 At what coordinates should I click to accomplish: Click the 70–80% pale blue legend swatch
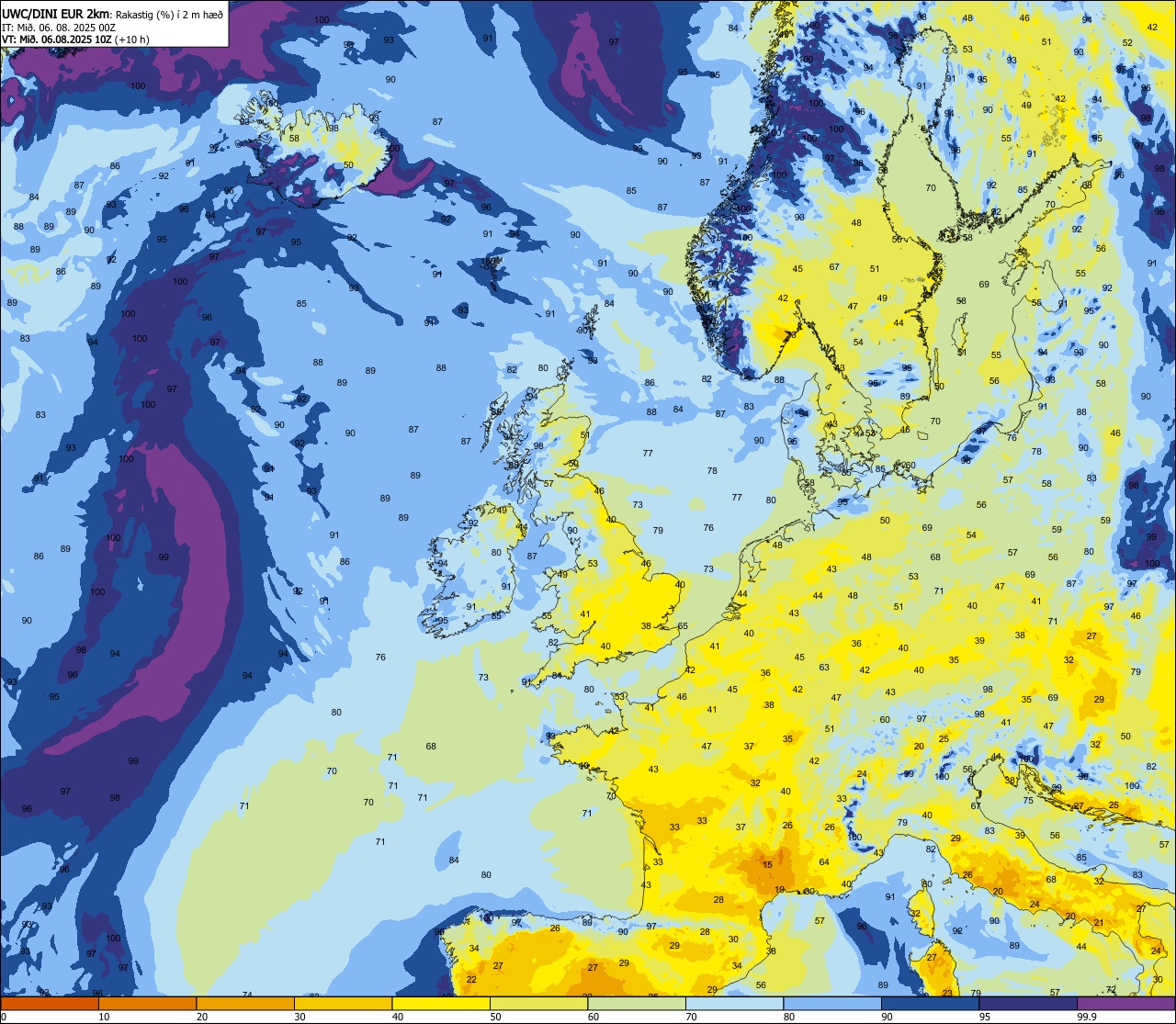[734, 1003]
